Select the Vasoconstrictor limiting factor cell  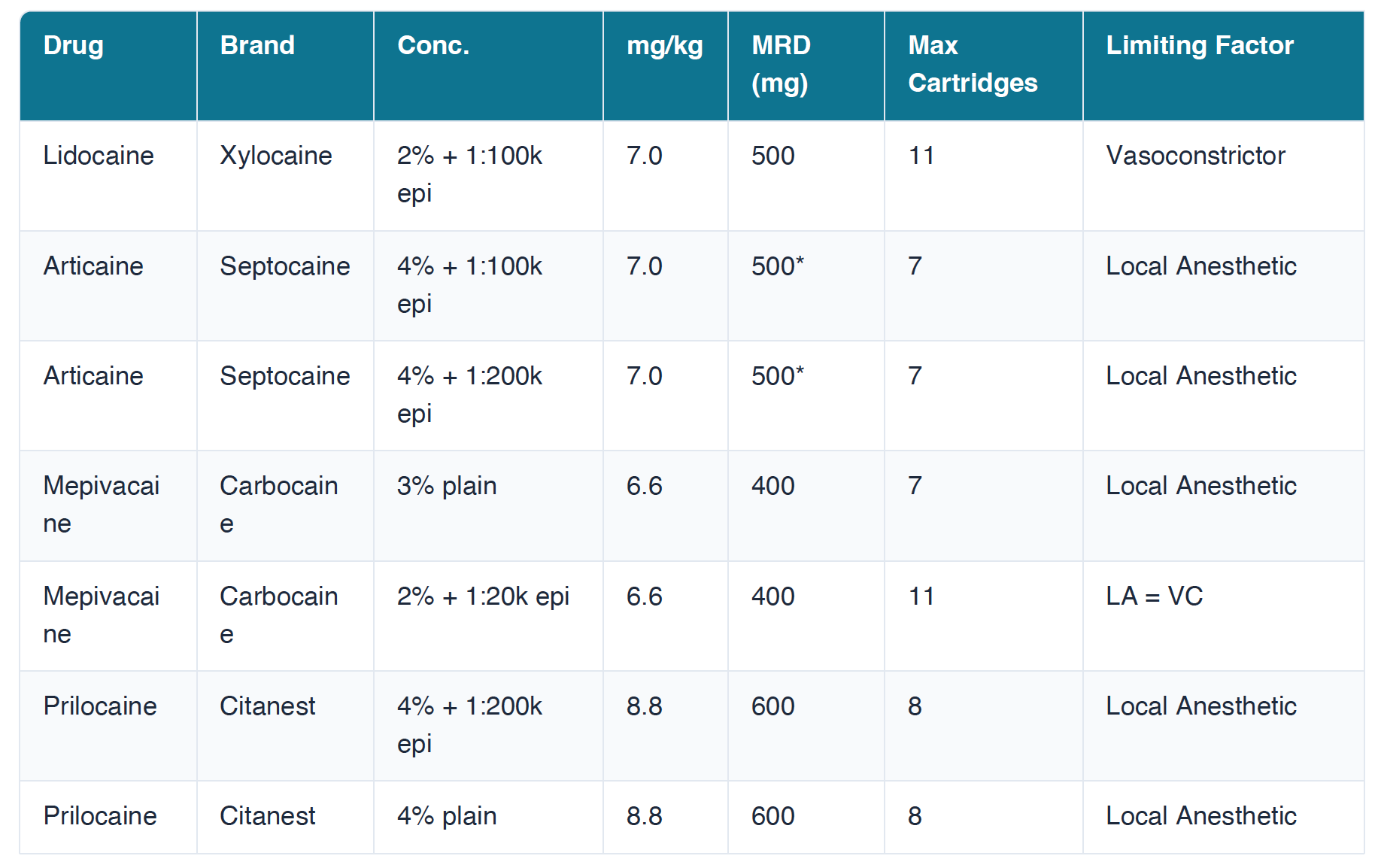tap(1195, 156)
